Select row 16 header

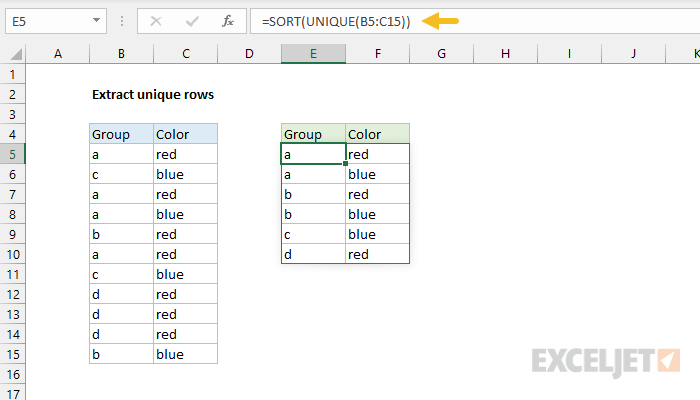click(x=12, y=374)
